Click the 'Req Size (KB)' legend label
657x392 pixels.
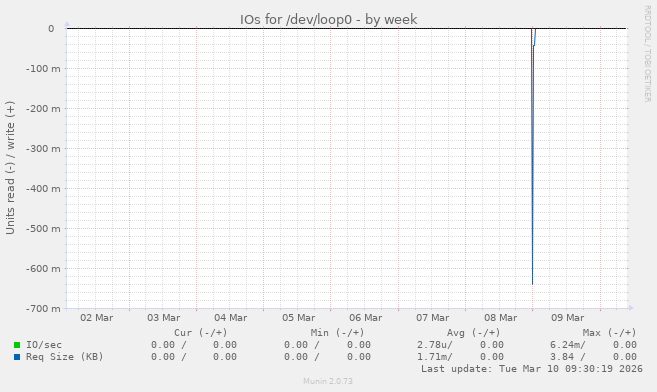(65, 357)
